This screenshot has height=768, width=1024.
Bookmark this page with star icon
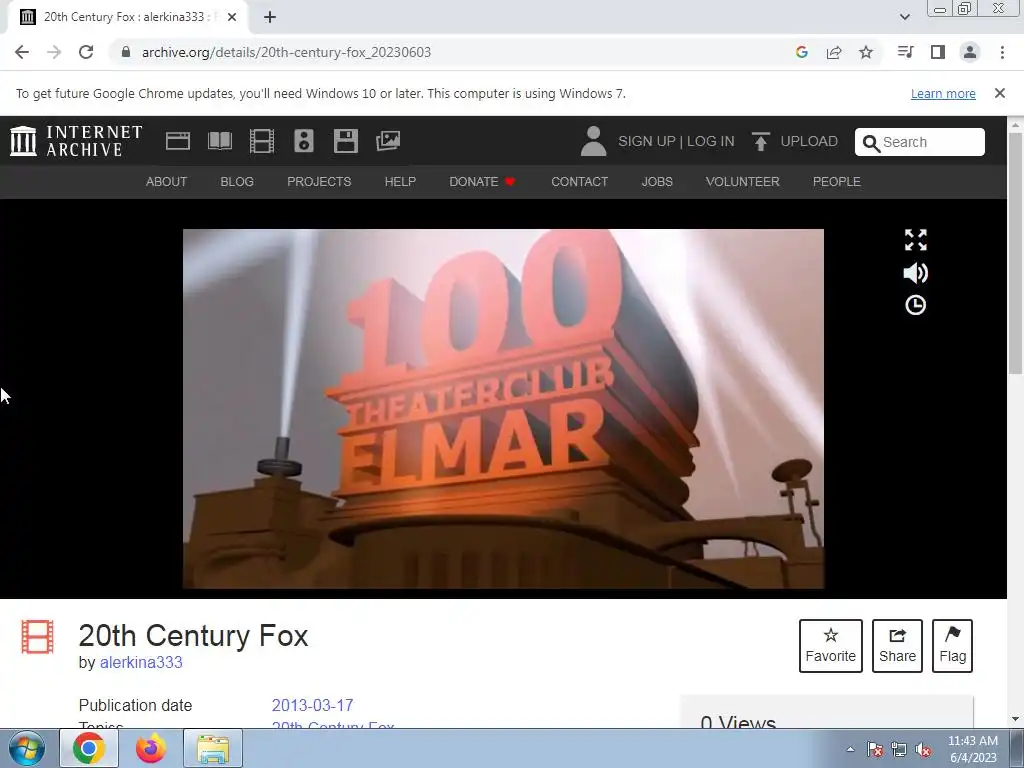tap(866, 52)
